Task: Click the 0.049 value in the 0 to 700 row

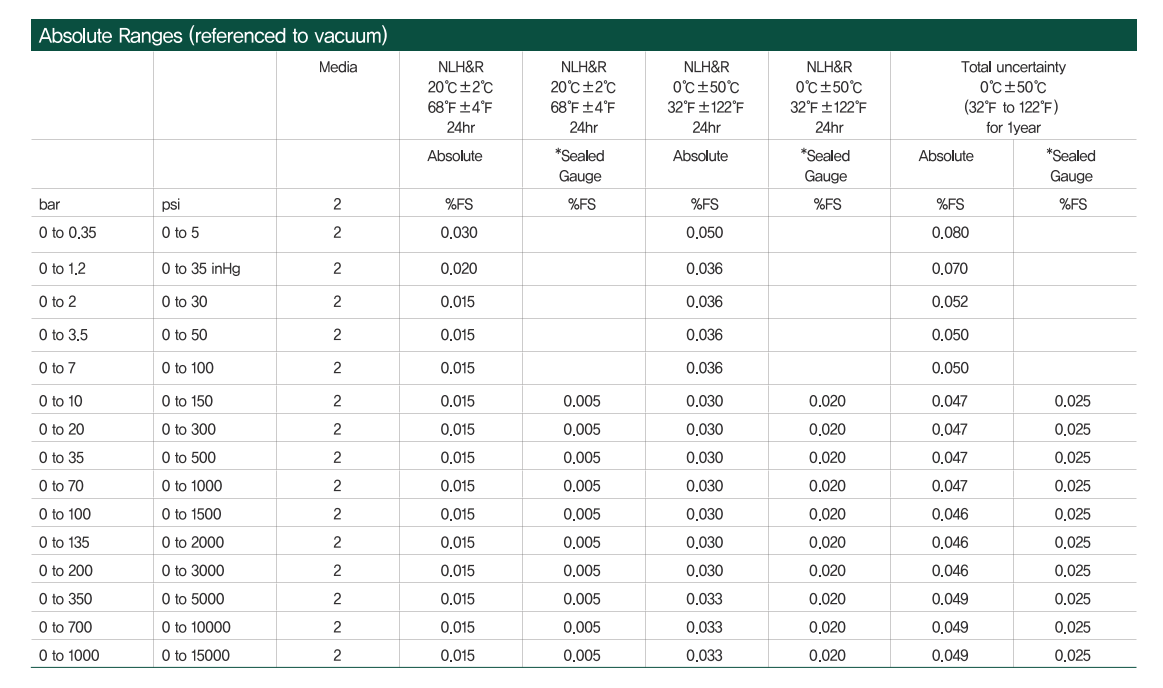Action: pos(950,627)
